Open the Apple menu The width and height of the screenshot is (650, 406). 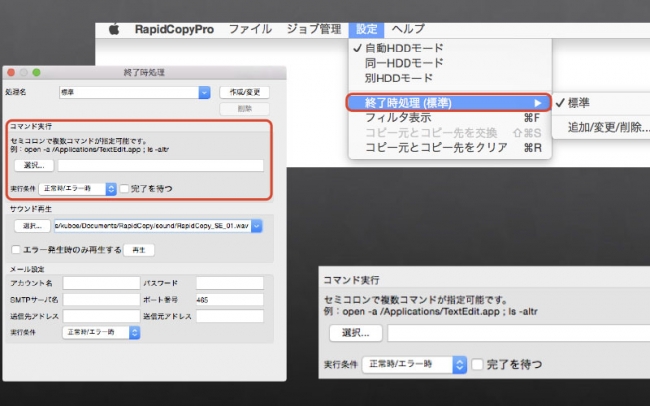point(114,29)
